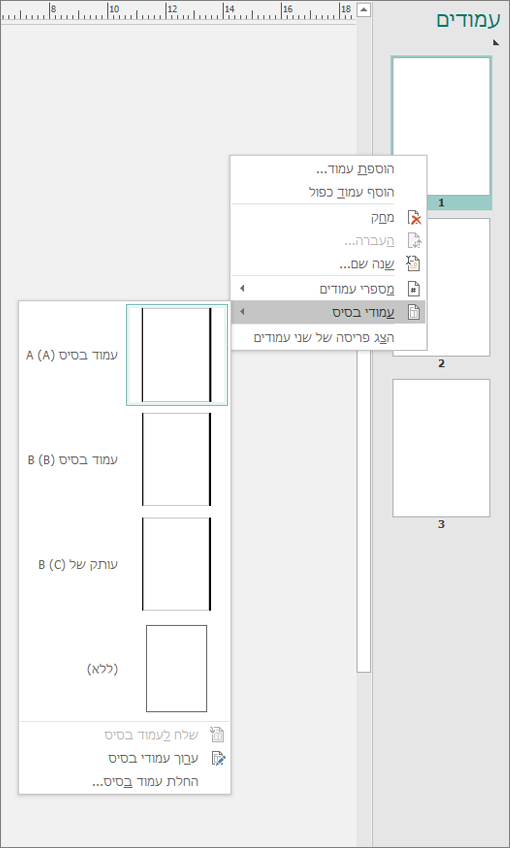Collapse the עמודים pane using the small arrow
This screenshot has height=848, width=510.
click(496, 42)
